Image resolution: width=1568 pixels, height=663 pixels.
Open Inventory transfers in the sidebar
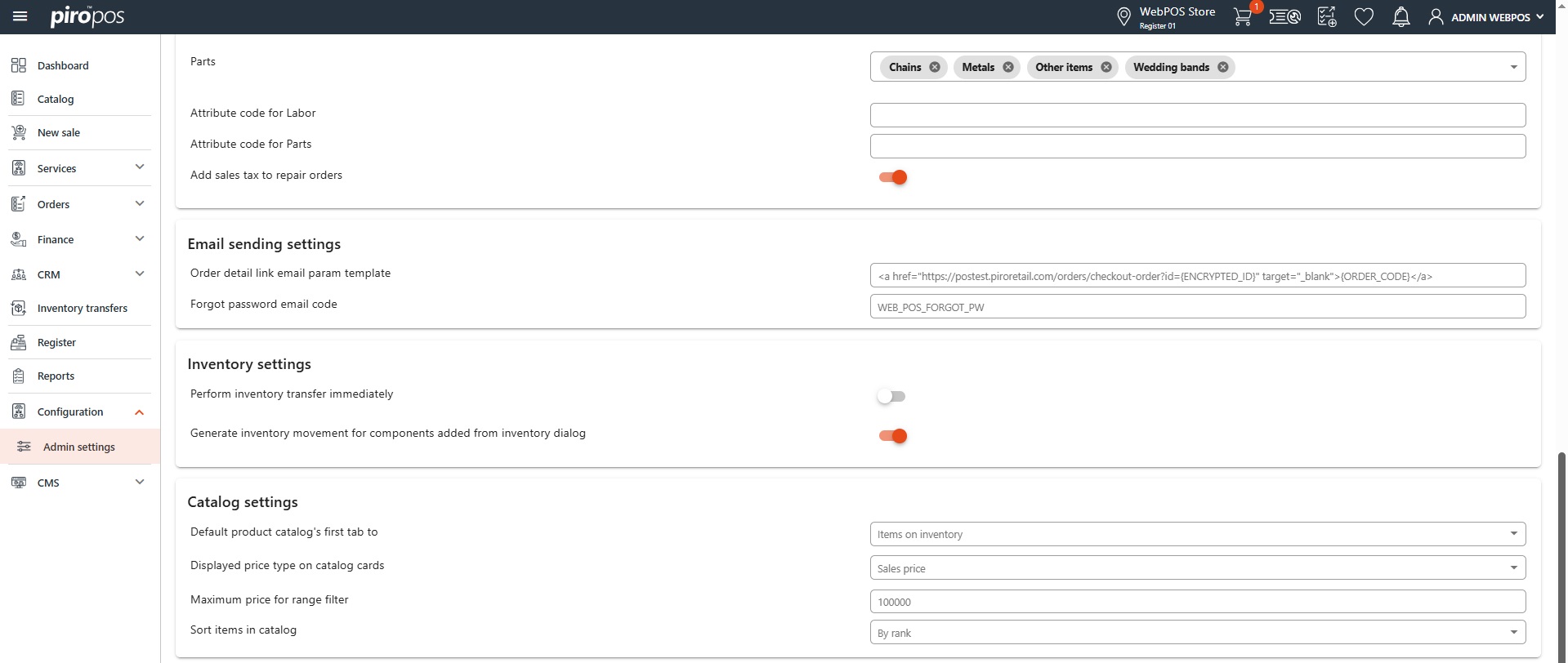click(x=82, y=309)
